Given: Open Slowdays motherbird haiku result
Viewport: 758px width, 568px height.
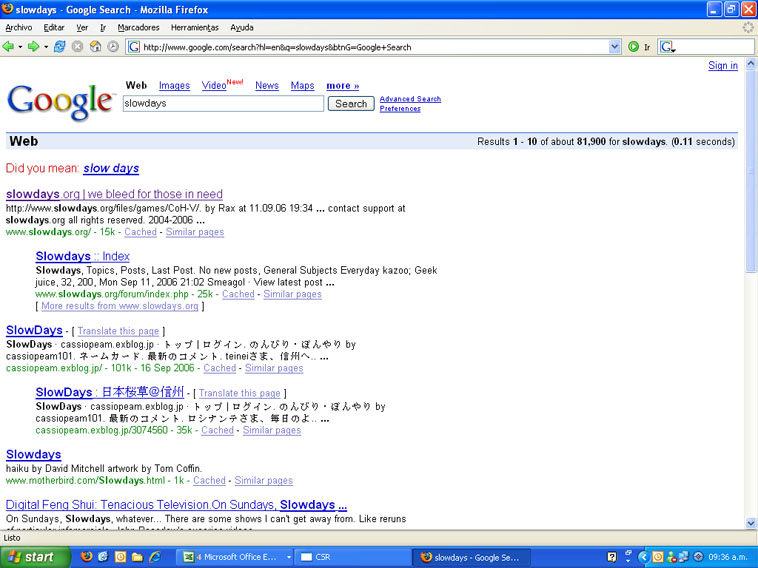Looking at the screenshot, I should (x=33, y=454).
